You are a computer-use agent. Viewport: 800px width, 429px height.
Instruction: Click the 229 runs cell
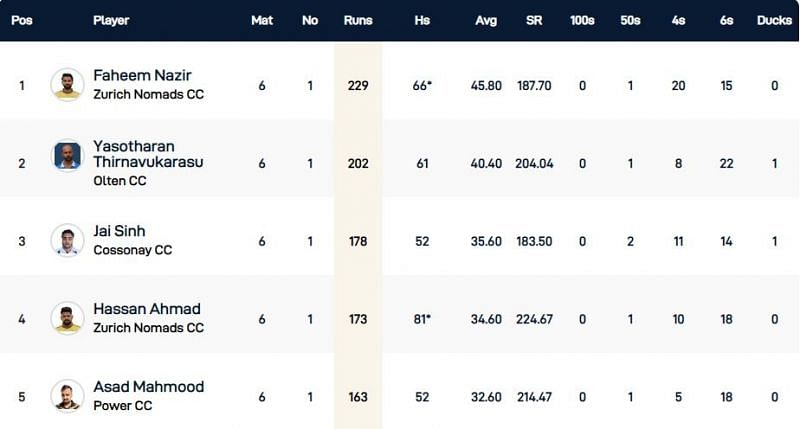357,85
